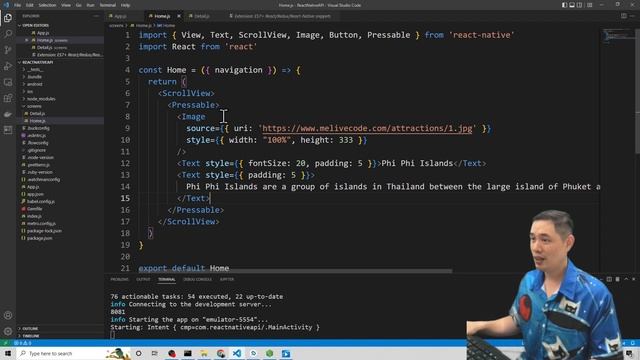Open Explorer panel More Actions ellipsis
This screenshot has height=360, width=640.
point(96,16)
